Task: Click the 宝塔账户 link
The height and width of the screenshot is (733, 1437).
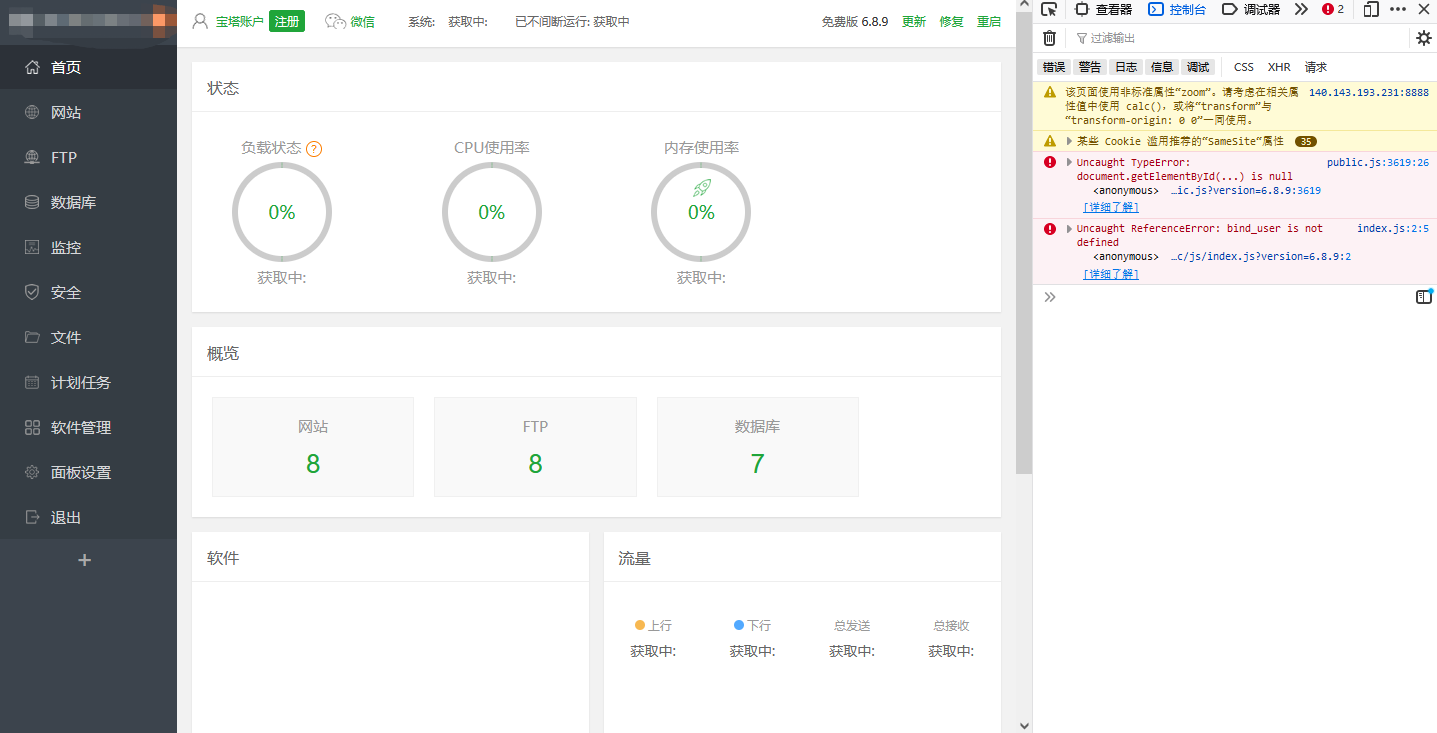Action: [x=240, y=22]
